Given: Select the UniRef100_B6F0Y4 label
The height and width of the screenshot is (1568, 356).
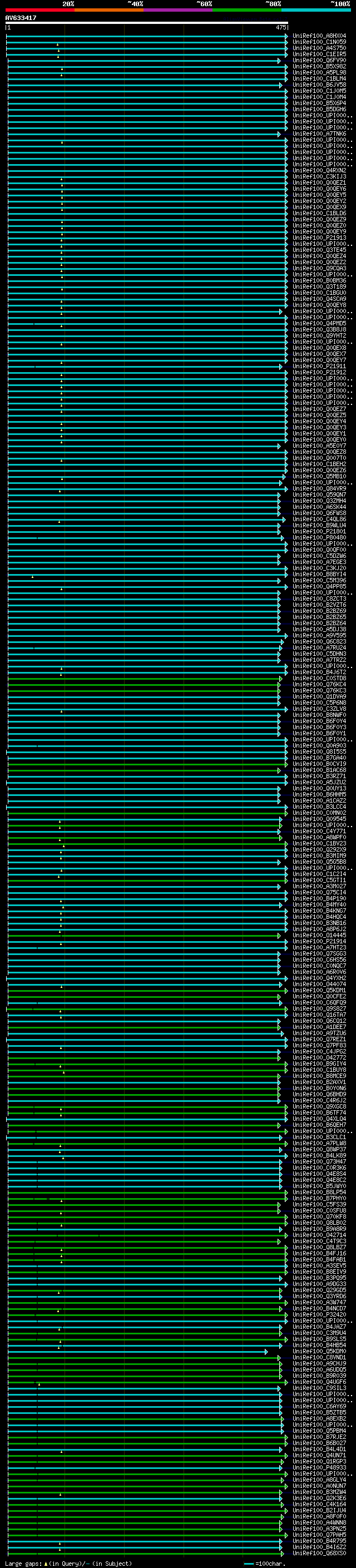Looking at the screenshot, I should (x=319, y=721).
